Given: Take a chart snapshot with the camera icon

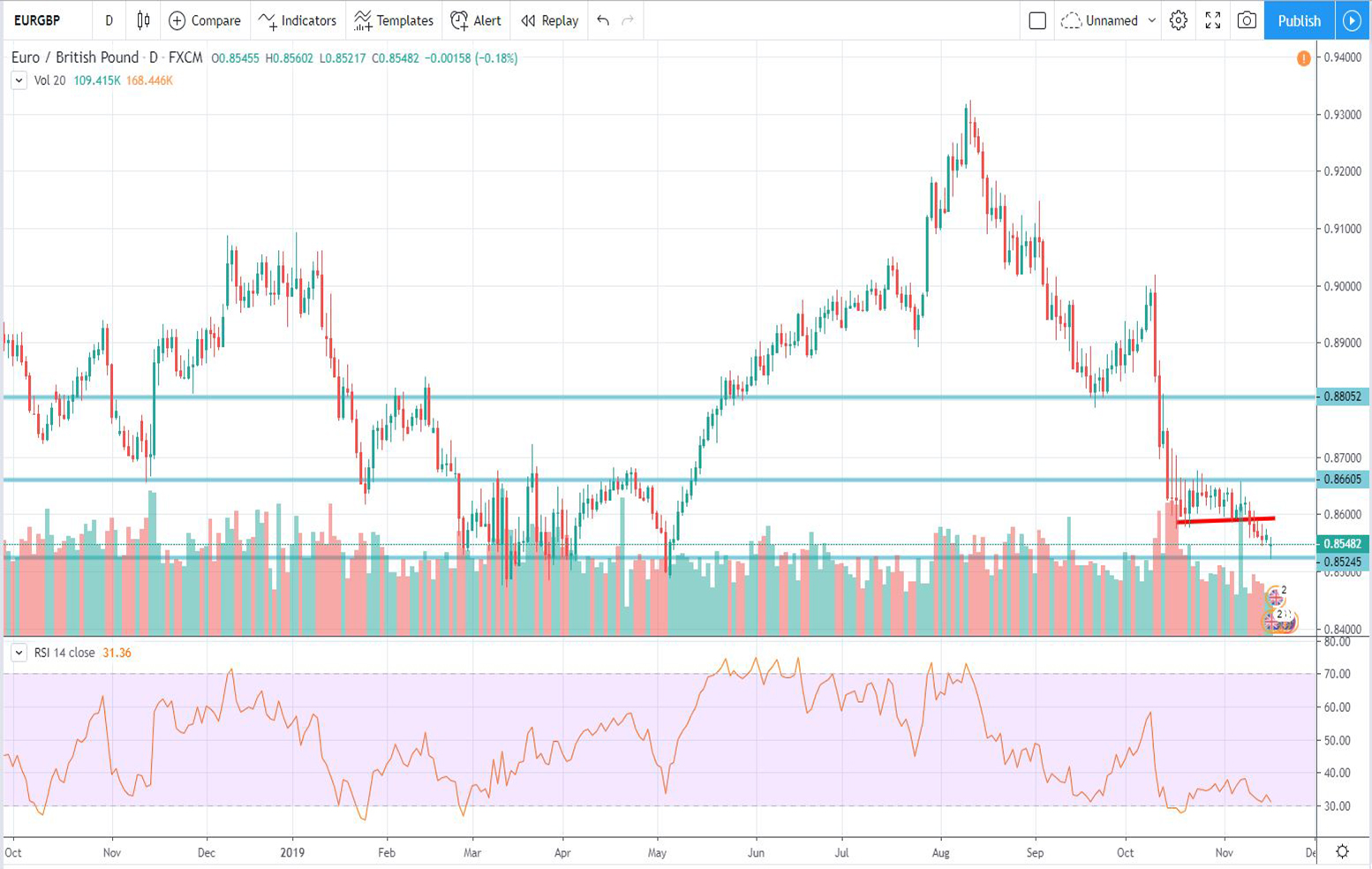Looking at the screenshot, I should (1247, 20).
